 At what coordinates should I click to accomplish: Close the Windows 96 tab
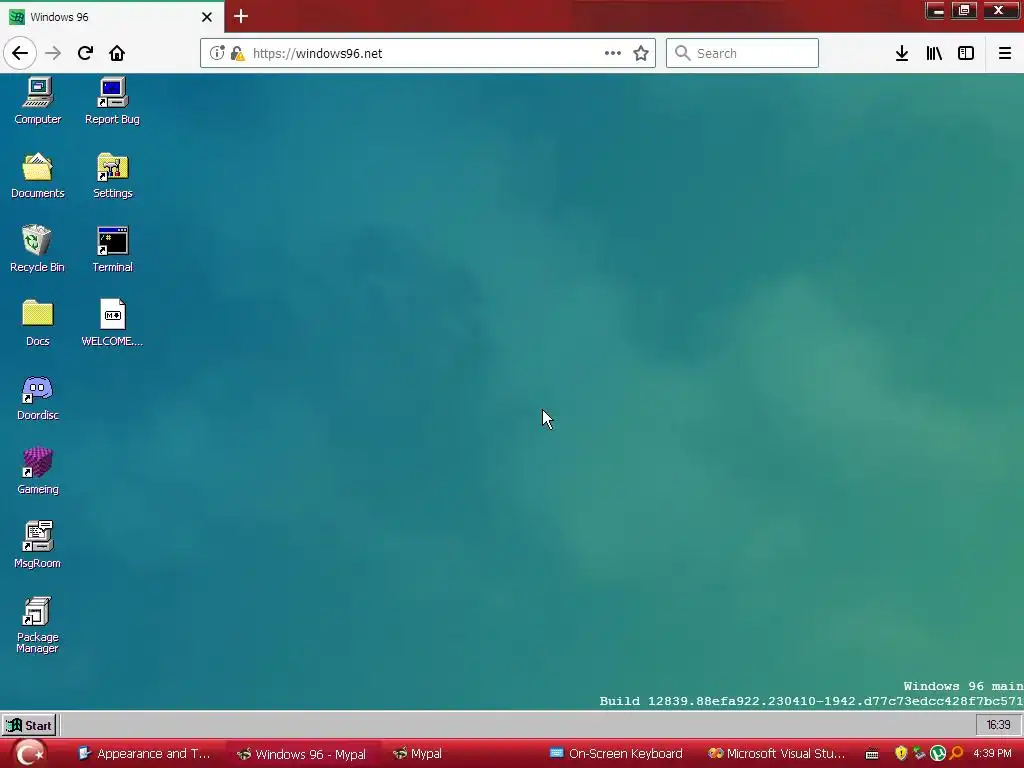pyautogui.click(x=207, y=17)
